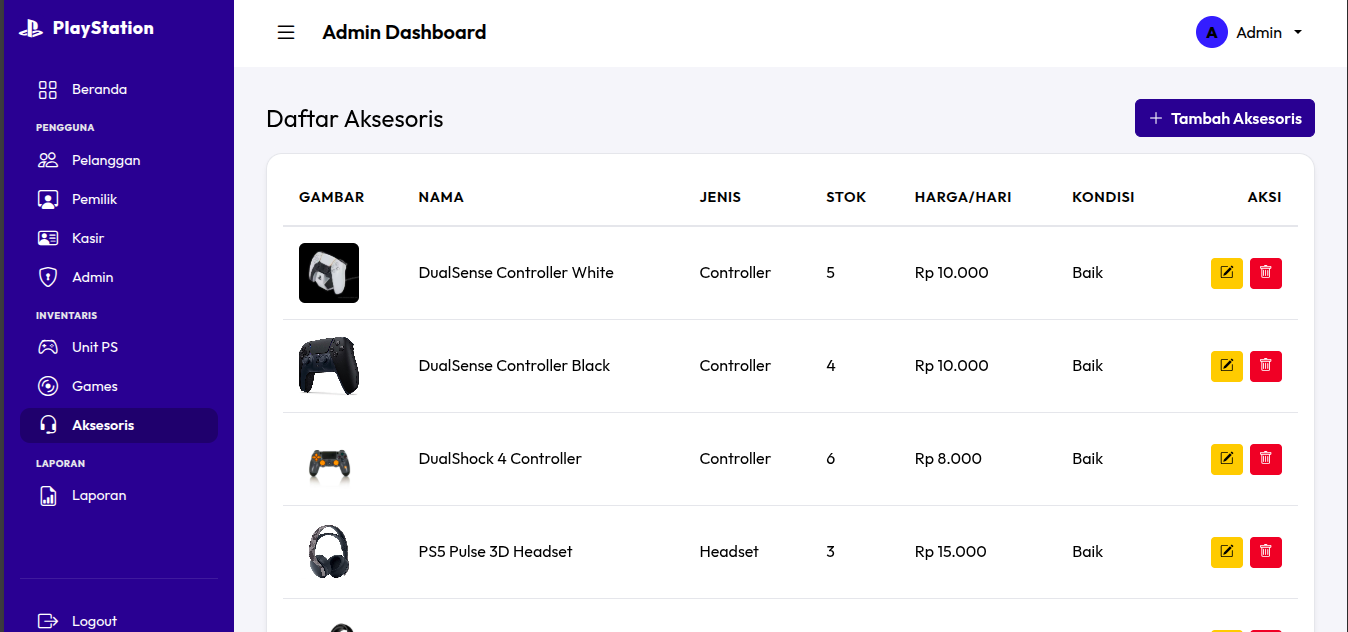The image size is (1348, 632).
Task: Click the PlayStation logo icon
Action: 31,29
